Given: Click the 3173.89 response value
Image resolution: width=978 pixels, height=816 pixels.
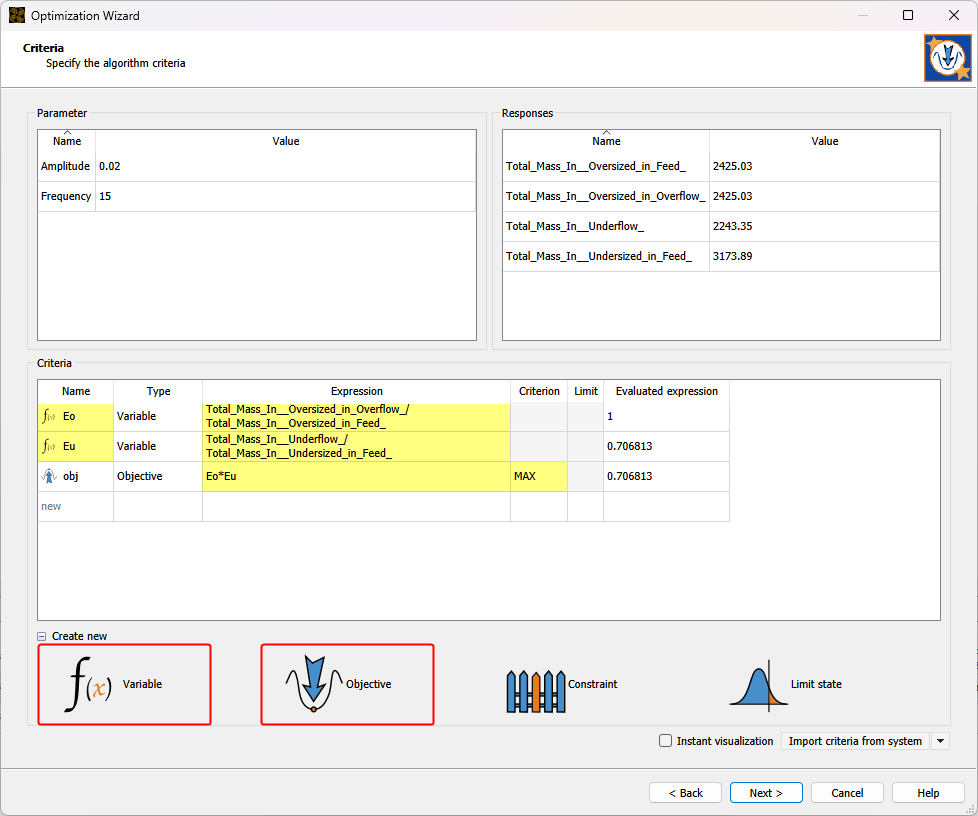Looking at the screenshot, I should (825, 256).
